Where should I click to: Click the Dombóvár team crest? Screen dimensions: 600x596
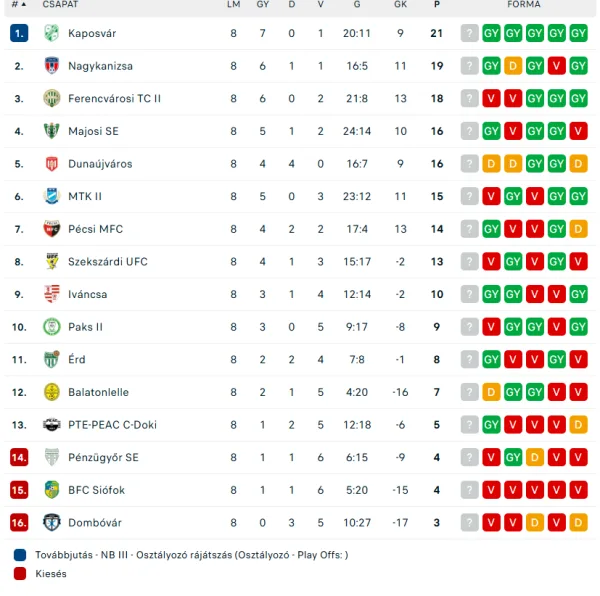coord(51,523)
